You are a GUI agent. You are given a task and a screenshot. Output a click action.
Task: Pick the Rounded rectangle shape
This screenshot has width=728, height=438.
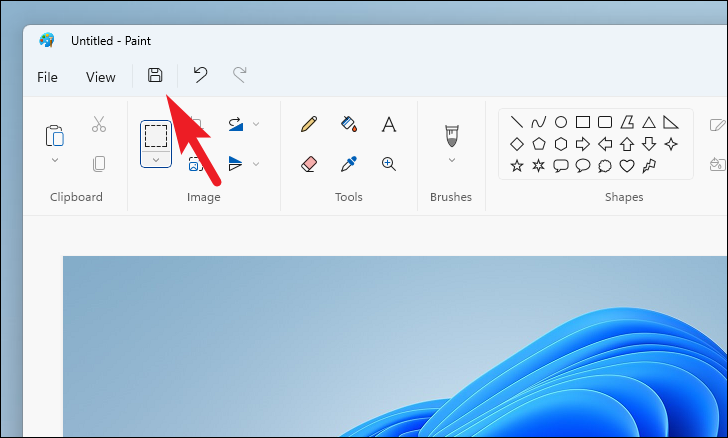[x=605, y=122]
